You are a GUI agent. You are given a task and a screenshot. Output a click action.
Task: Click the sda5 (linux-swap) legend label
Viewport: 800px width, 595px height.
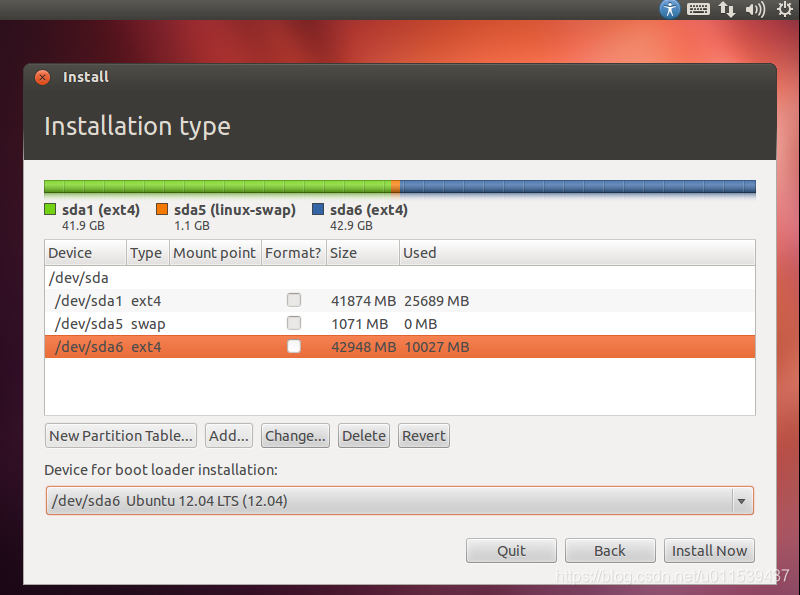coord(235,210)
